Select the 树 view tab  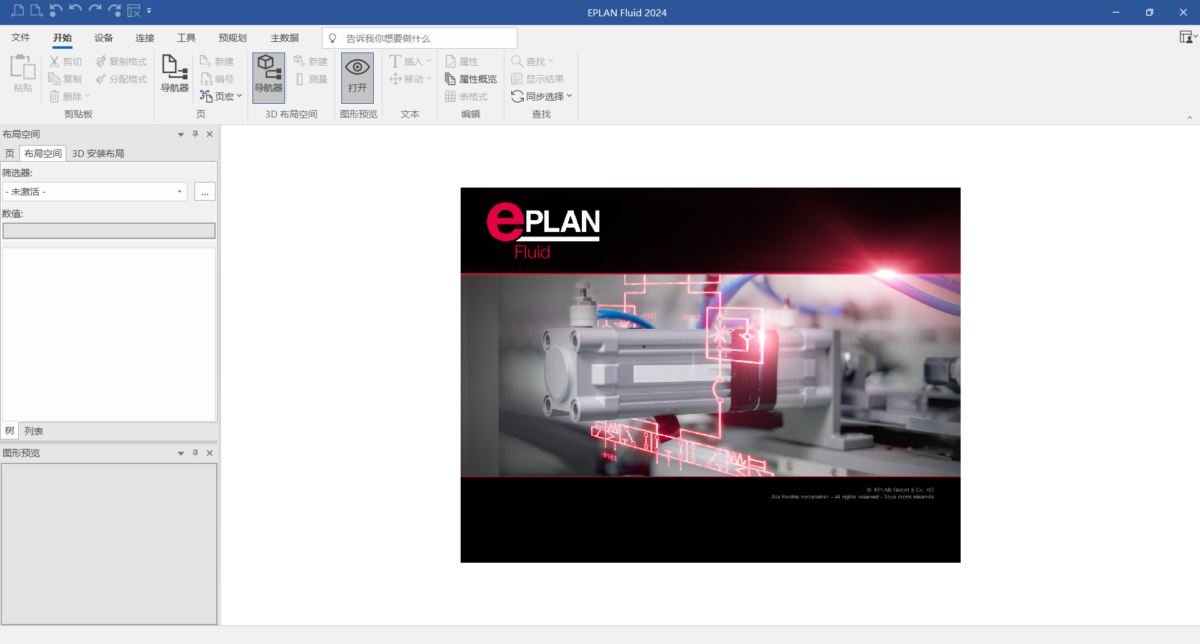click(x=10, y=431)
